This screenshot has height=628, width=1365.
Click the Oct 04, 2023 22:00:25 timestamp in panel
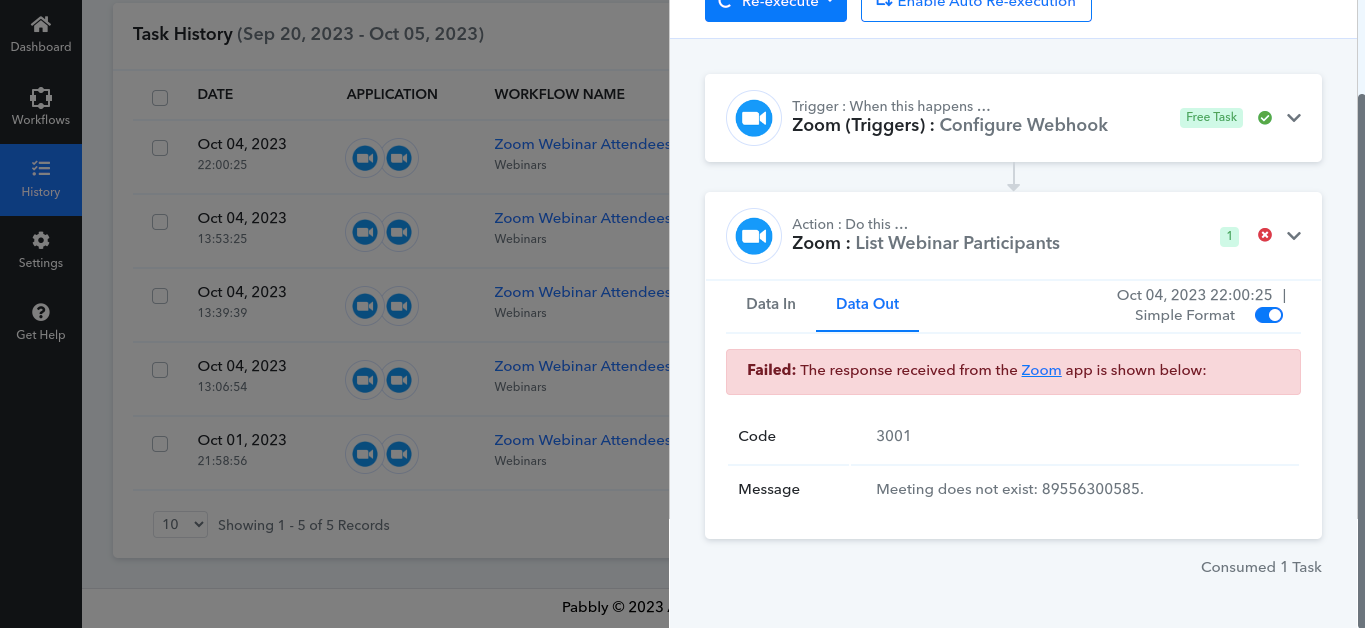[x=1194, y=295]
